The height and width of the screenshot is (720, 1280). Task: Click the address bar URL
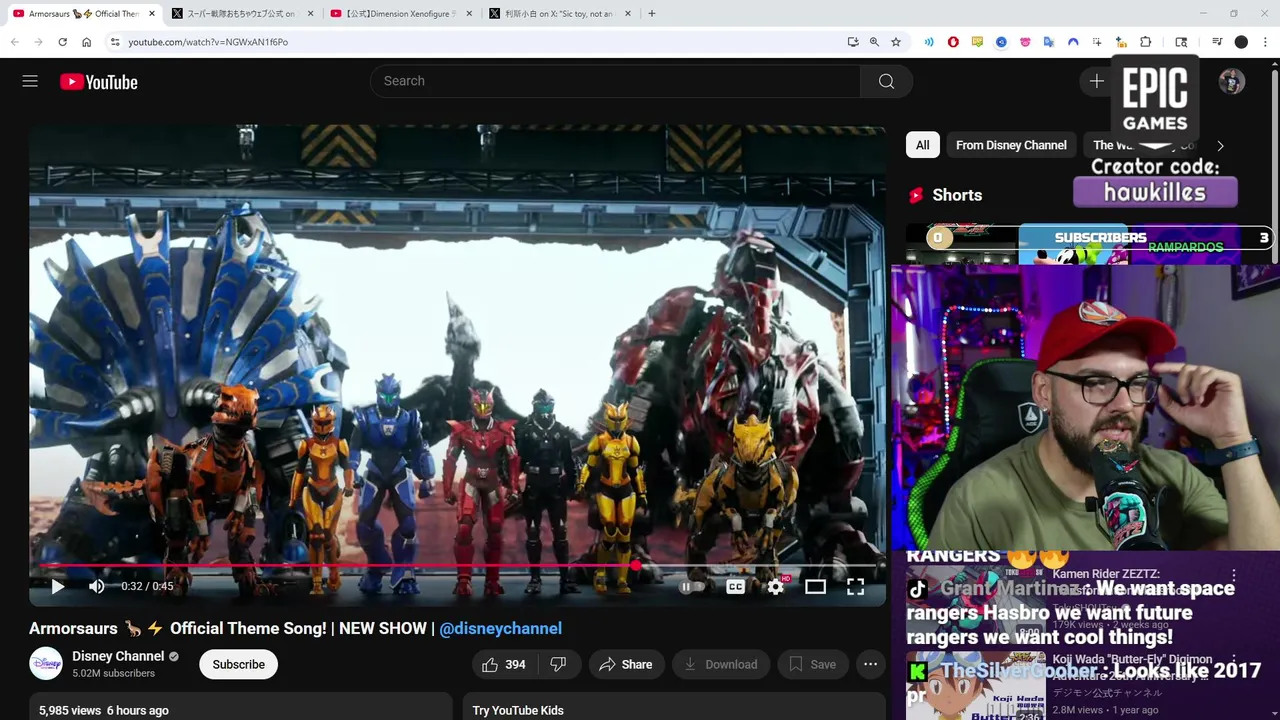(208, 42)
